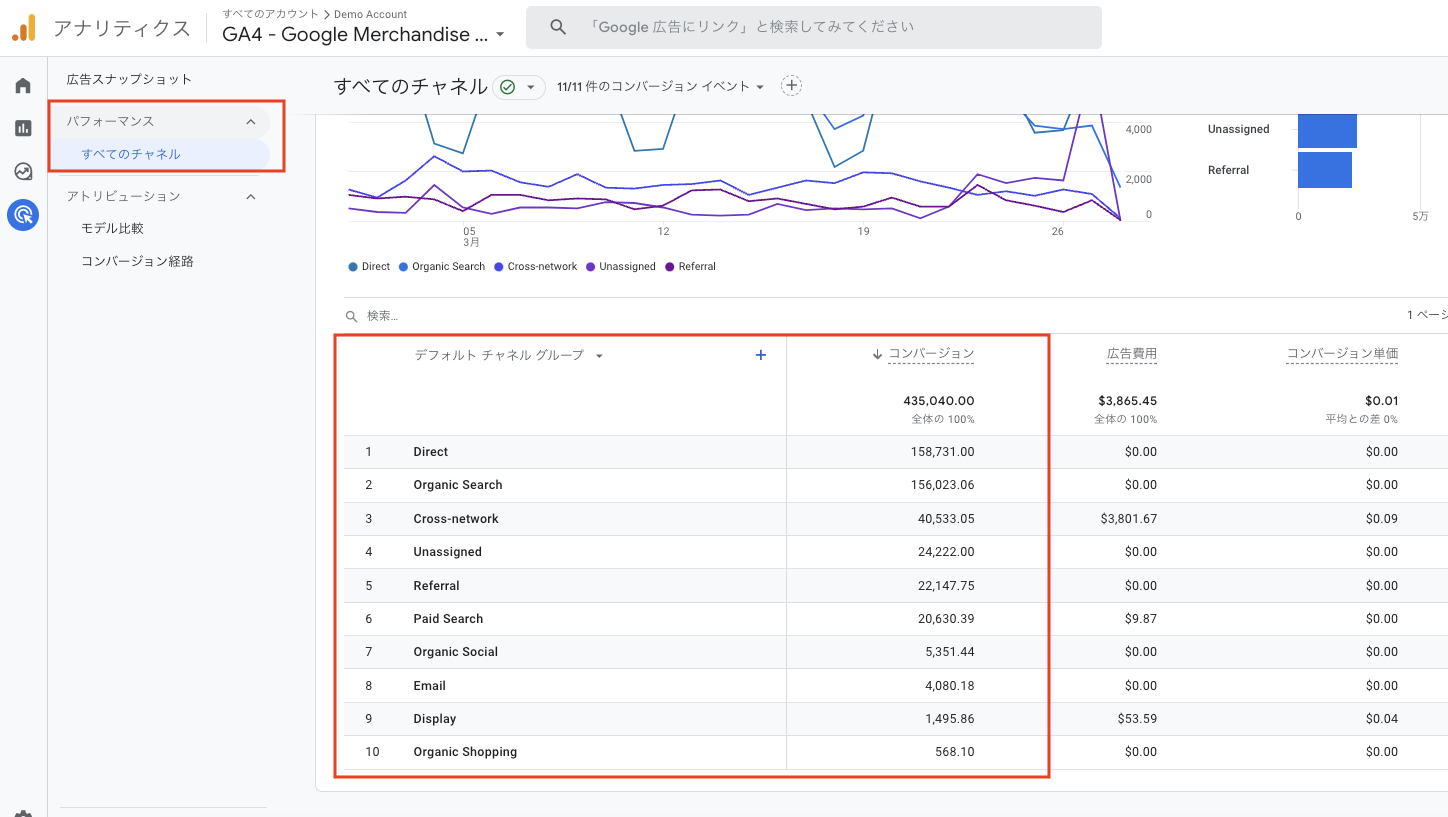Click the 158,731.00 conversions value
The width and height of the screenshot is (1448, 817).
[x=942, y=452]
